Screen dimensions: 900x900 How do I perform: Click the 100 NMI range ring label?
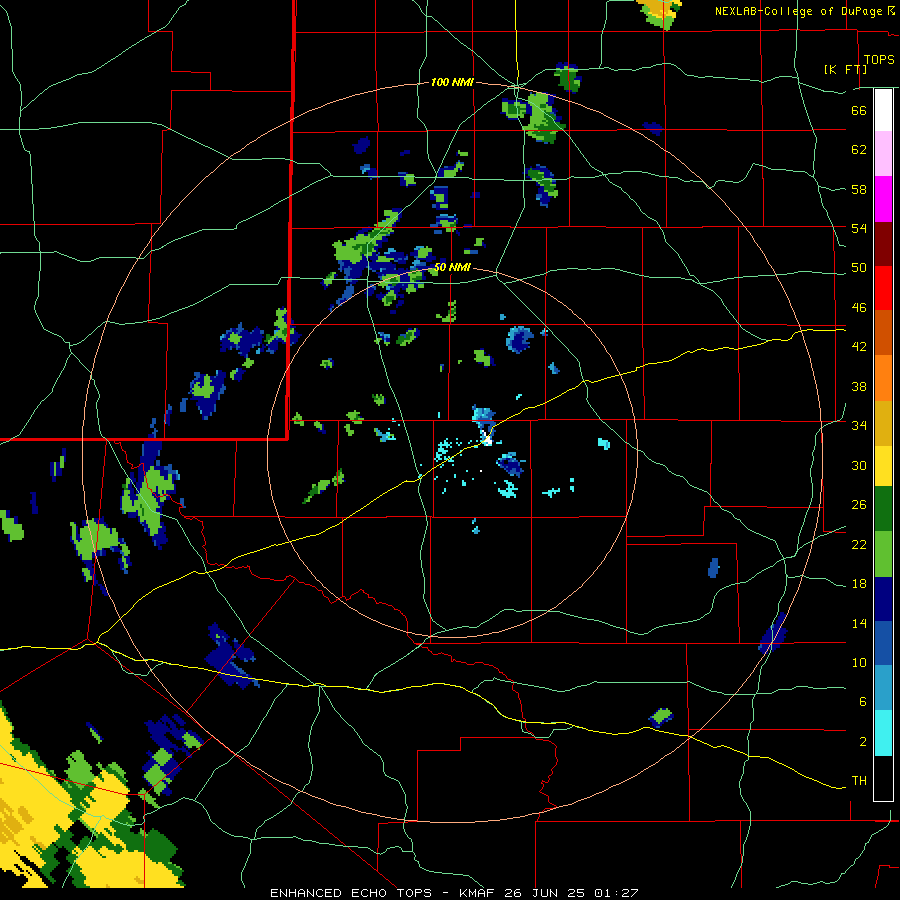click(x=452, y=83)
